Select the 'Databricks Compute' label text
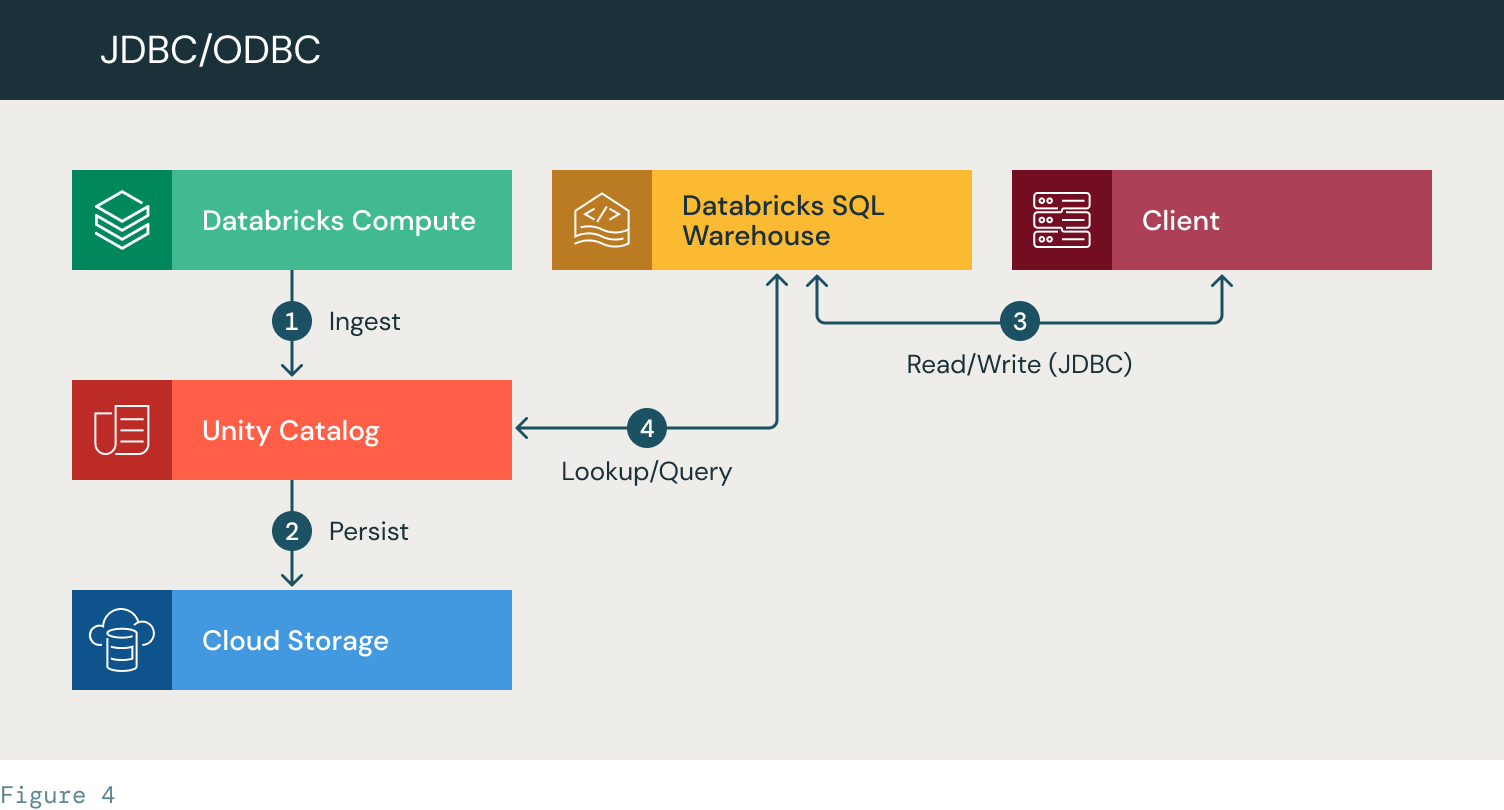1504x810 pixels. tap(339, 221)
